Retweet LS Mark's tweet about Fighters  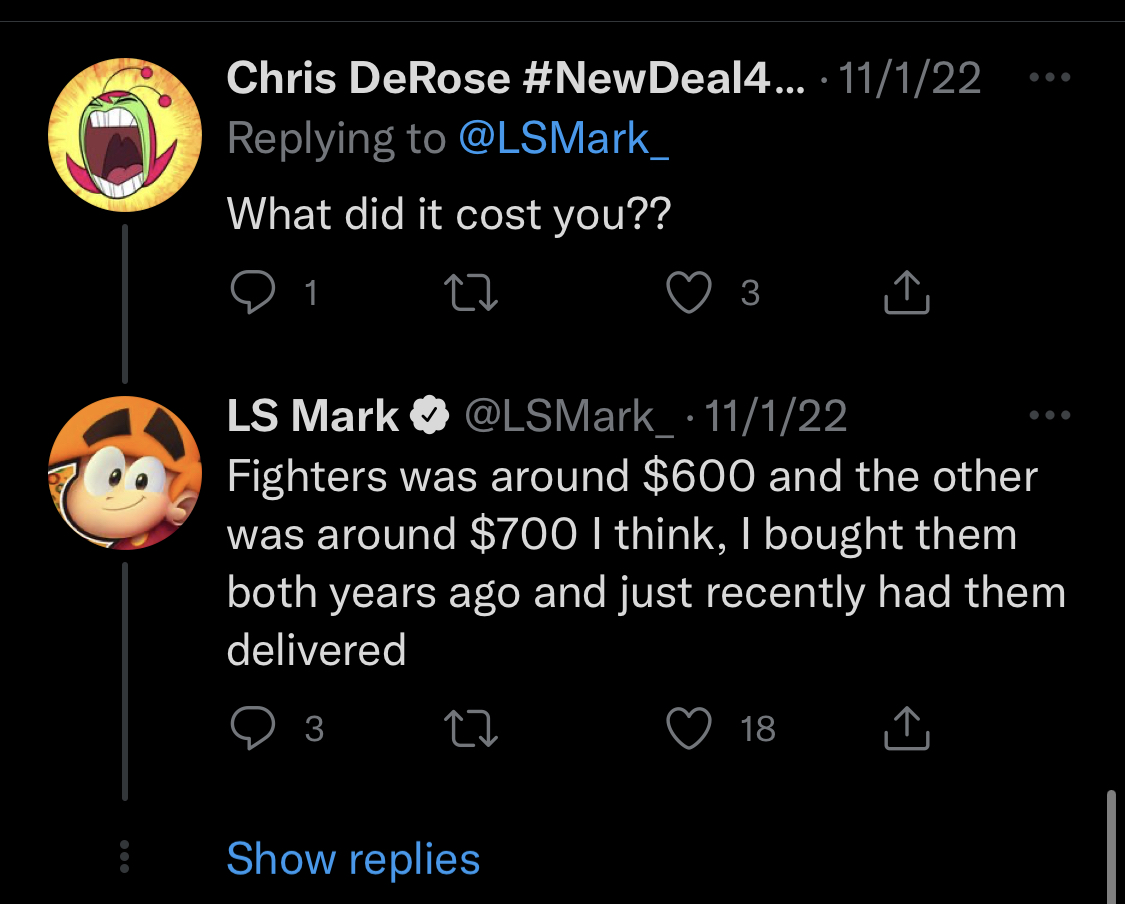coord(472,729)
